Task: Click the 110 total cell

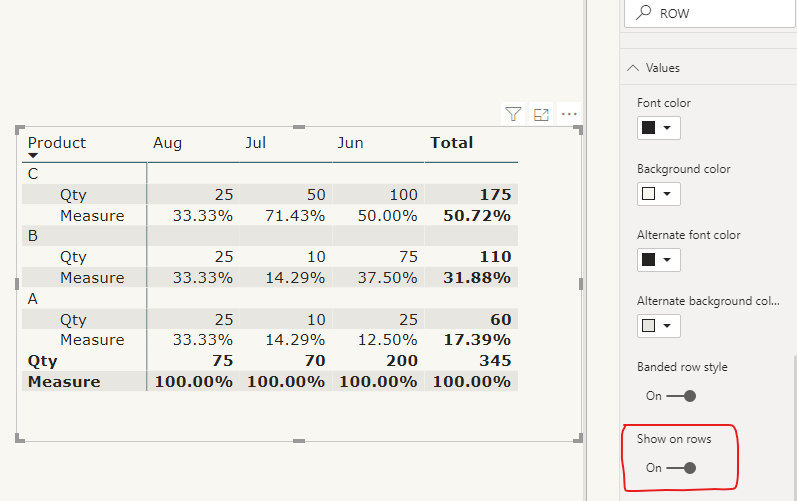Action: [x=496, y=257]
